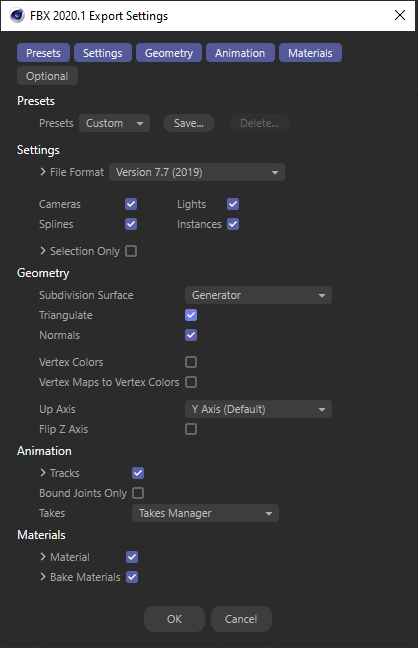Disable the Cameras export checkbox
The height and width of the screenshot is (648, 418).
(131, 204)
